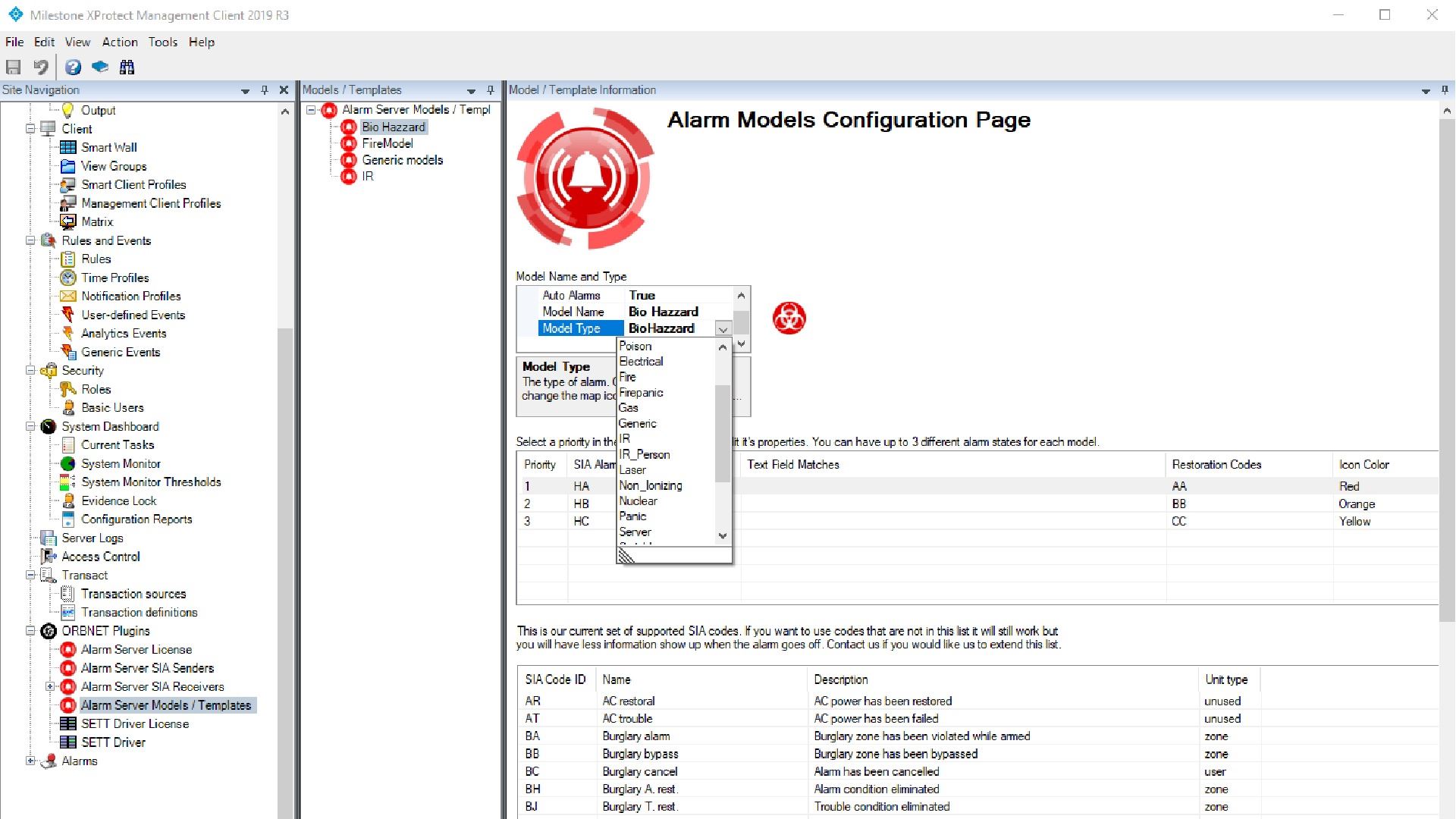Select Generic models in templates tree
The height and width of the screenshot is (819, 1456).
(x=403, y=160)
